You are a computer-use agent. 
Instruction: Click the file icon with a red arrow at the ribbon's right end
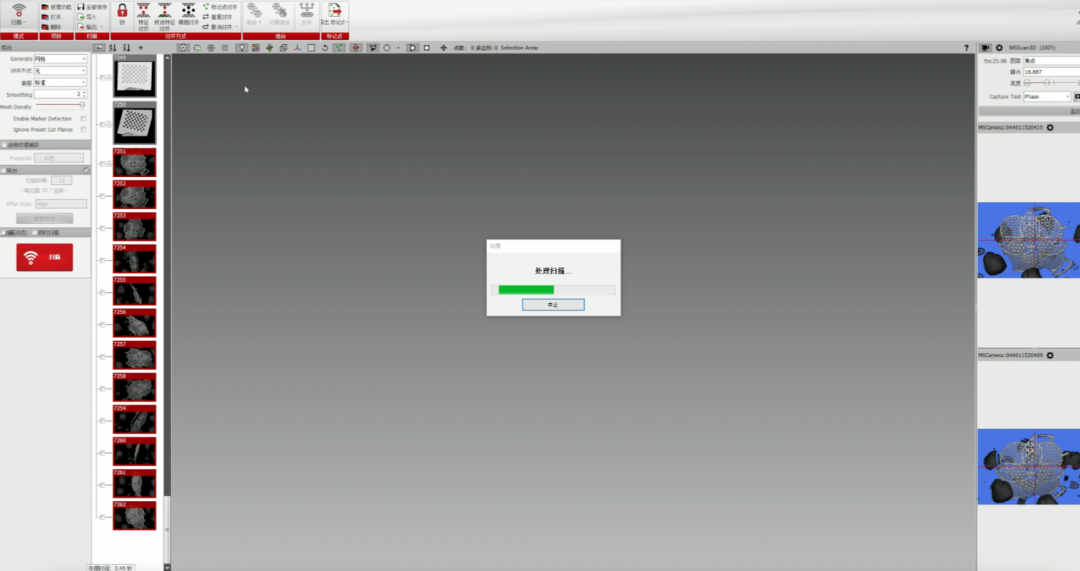point(334,10)
